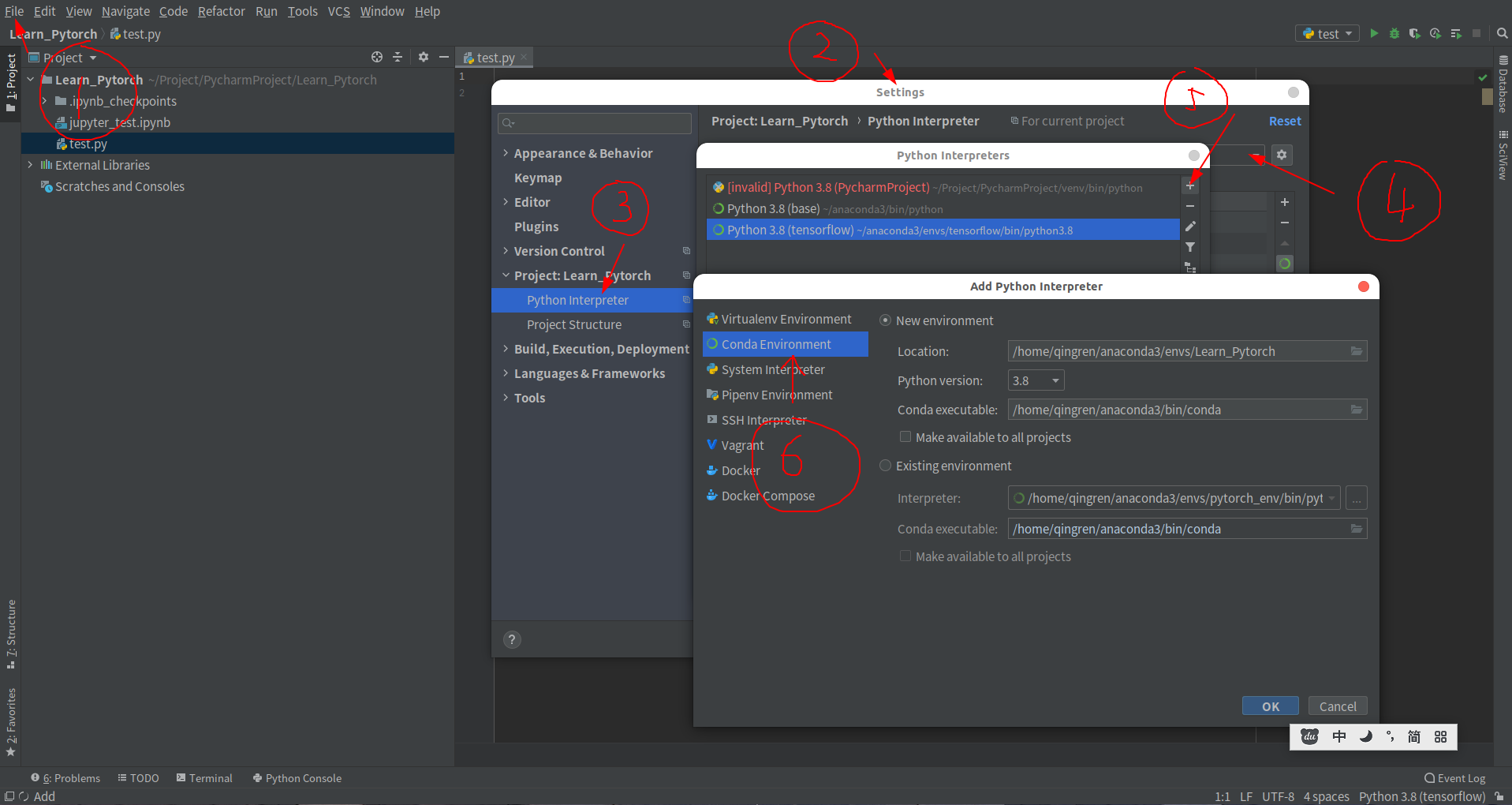Open the Python version 3.8 dropdown
Image resolution: width=1512 pixels, height=805 pixels.
point(1036,380)
